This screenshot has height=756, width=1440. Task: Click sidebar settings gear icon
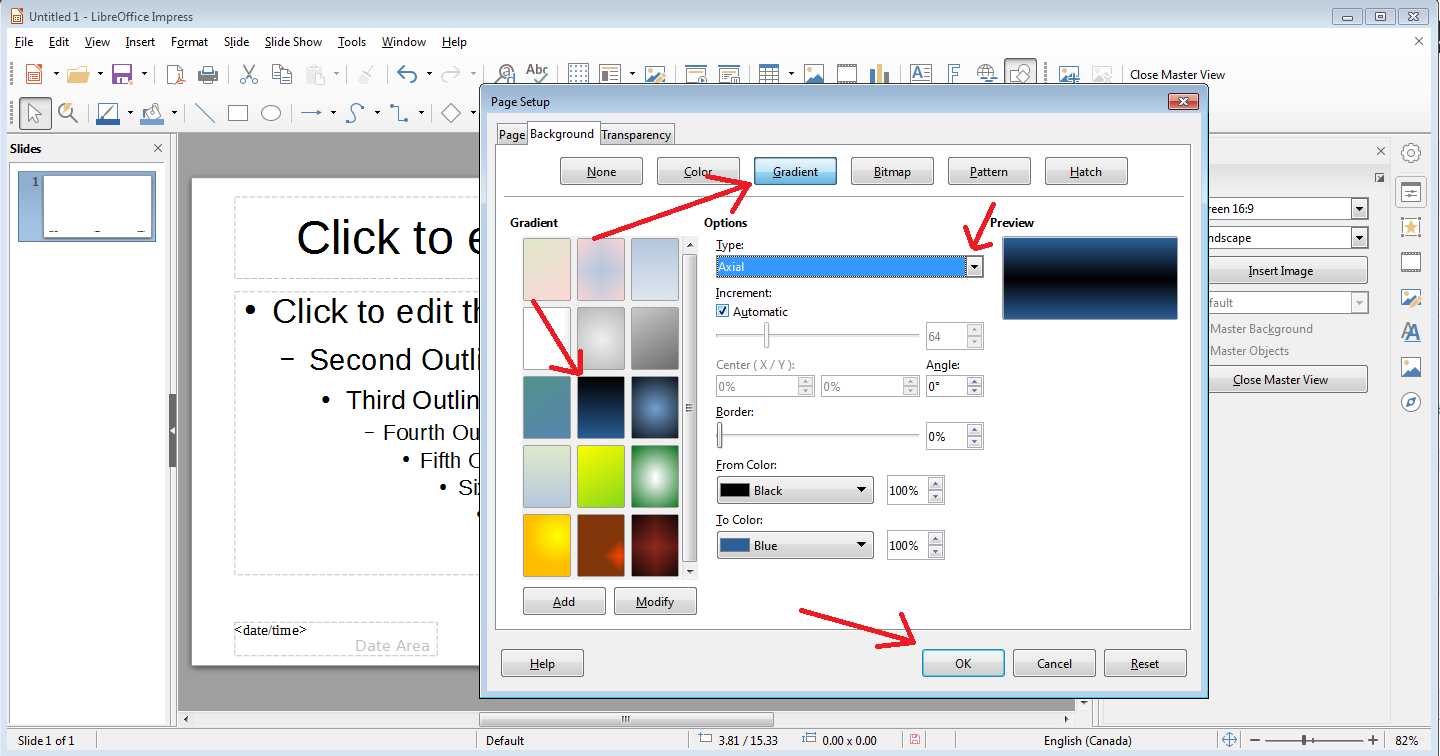coord(1411,153)
